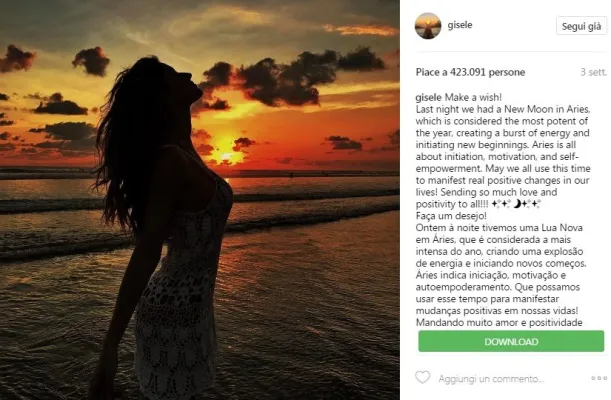
Task: Click the sparkle emojis after 'to all!!!!'
Action: point(501,204)
